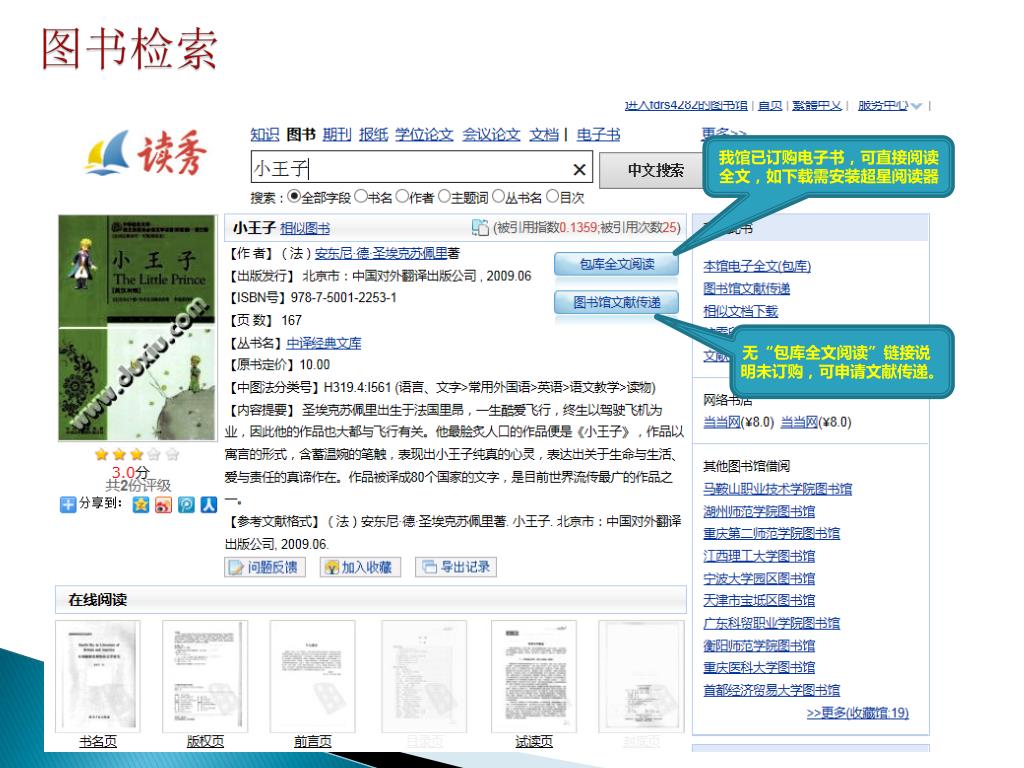Click the first rating star

coord(101,454)
